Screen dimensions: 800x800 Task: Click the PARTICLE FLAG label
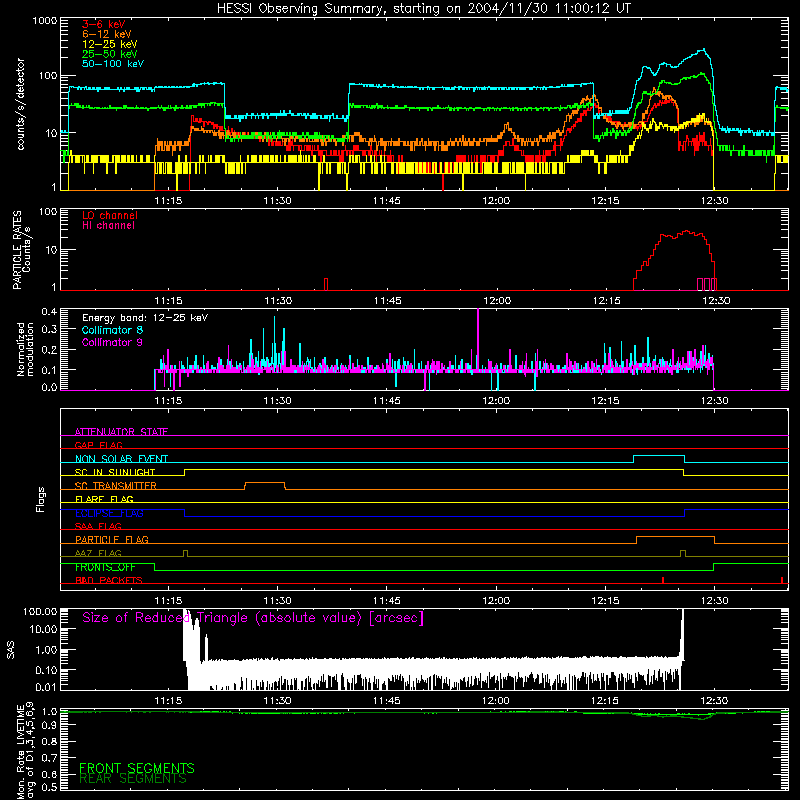coord(112,539)
